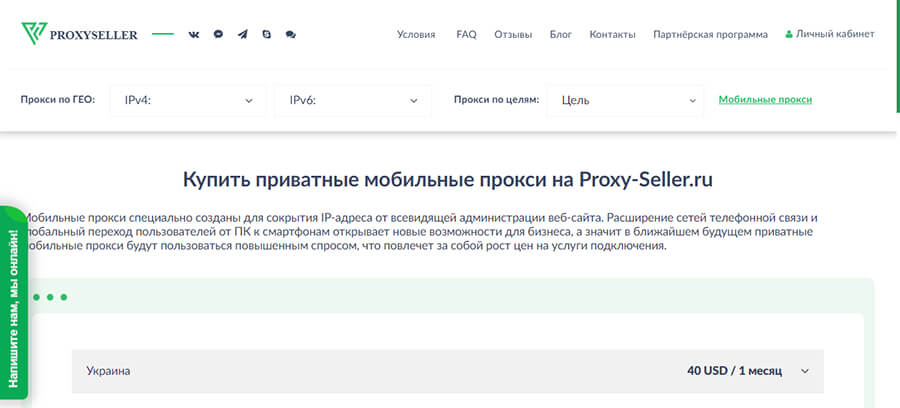
Task: Open the chat bubbles icon in header
Action: 290,34
